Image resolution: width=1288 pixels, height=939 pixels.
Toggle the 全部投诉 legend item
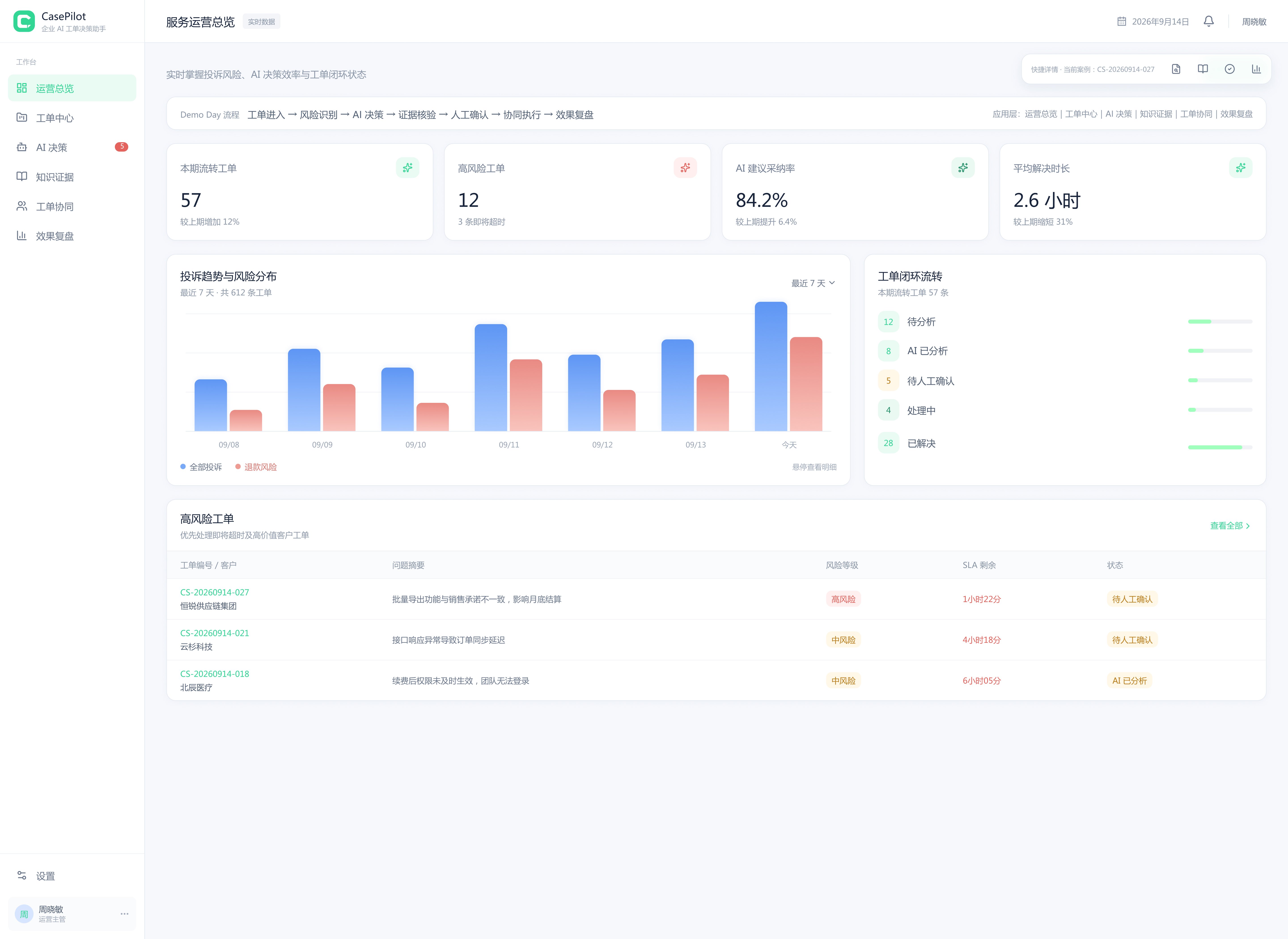coord(201,467)
